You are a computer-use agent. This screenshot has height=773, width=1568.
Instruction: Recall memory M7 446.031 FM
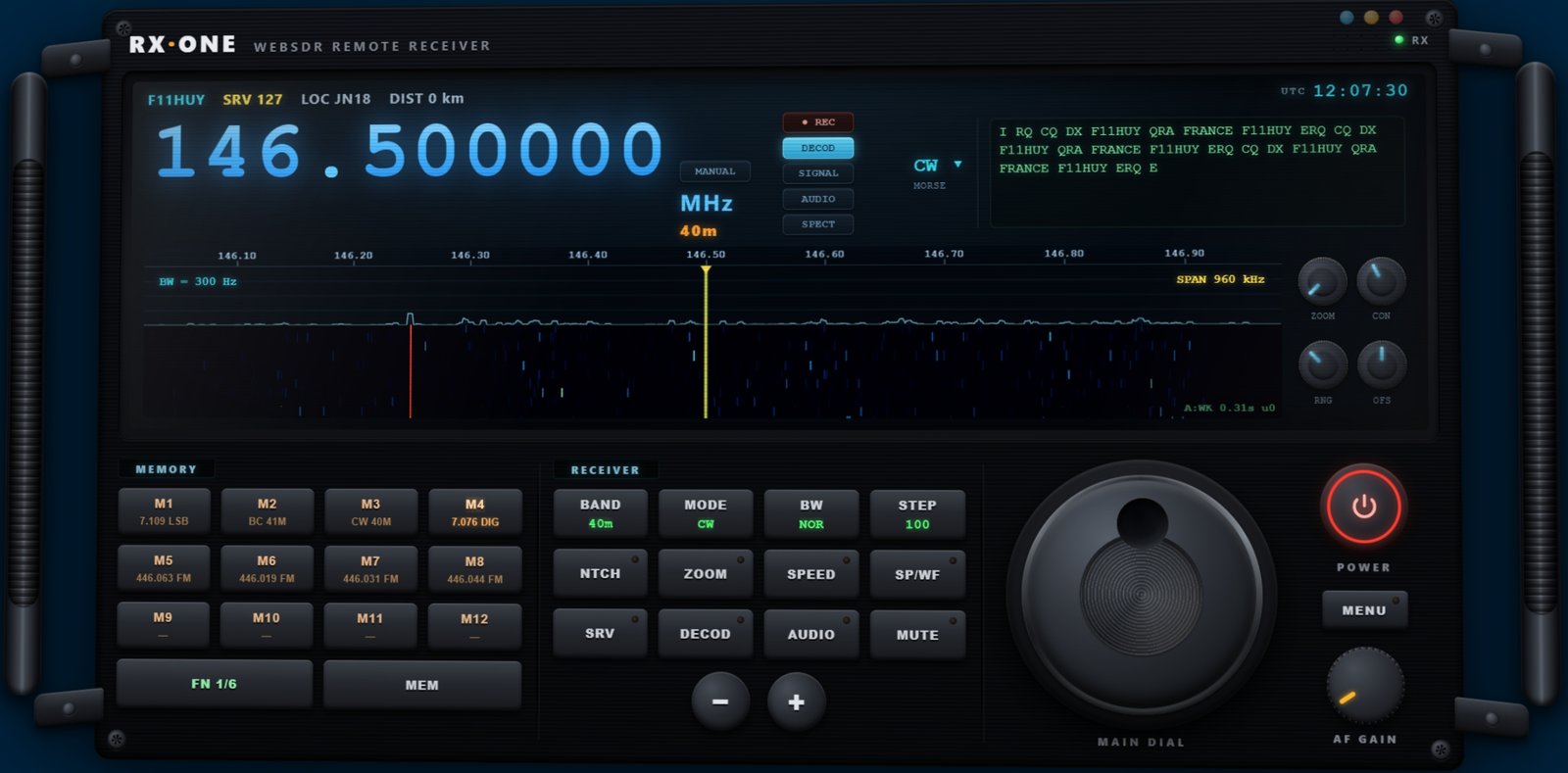[371, 568]
